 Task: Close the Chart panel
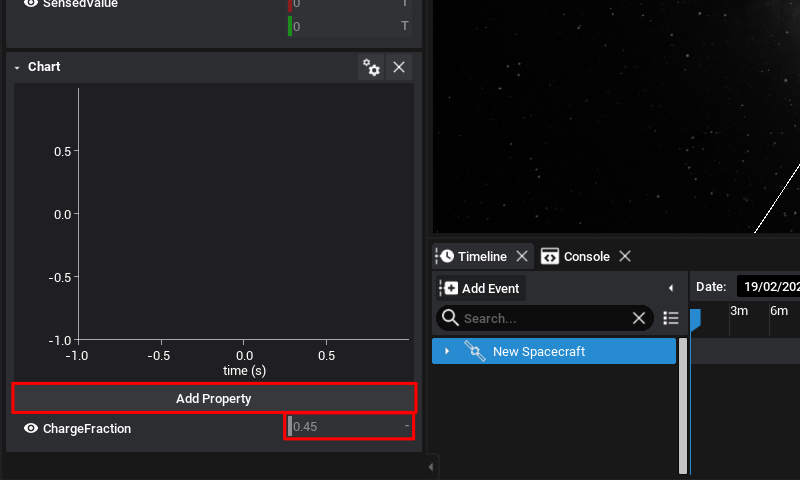(x=399, y=67)
